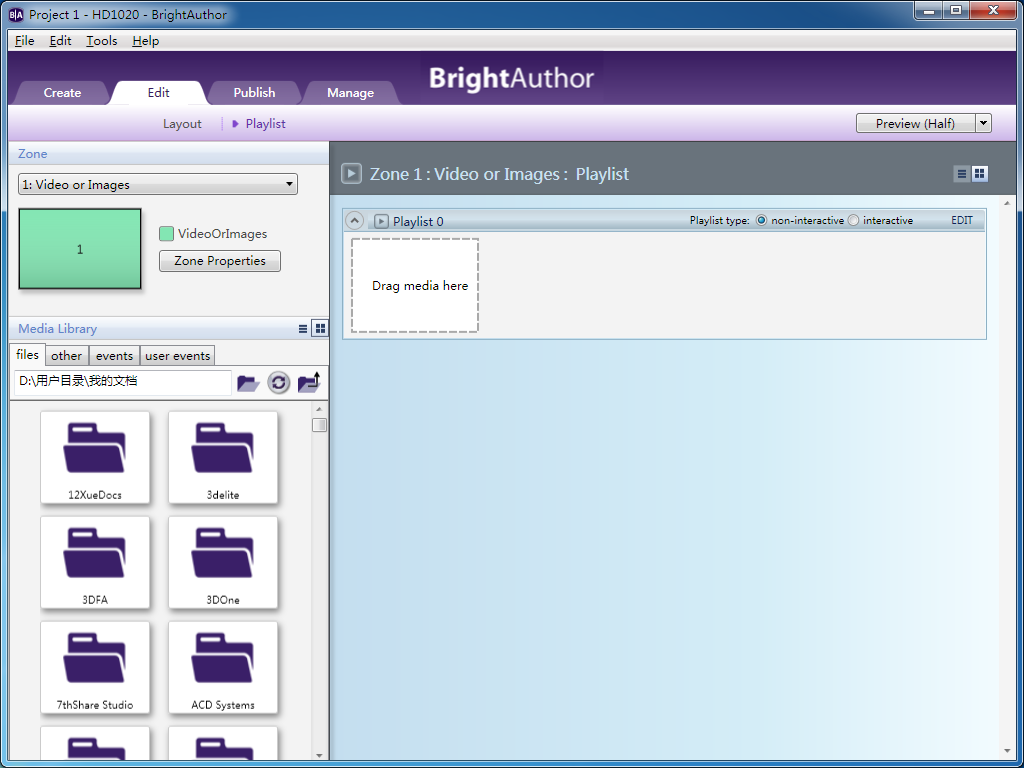Switch to the Publish tab

tap(254, 93)
